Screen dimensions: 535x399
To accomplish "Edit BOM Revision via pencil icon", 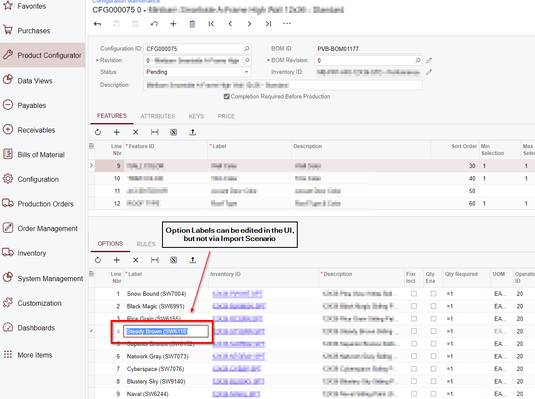I will (429, 60).
